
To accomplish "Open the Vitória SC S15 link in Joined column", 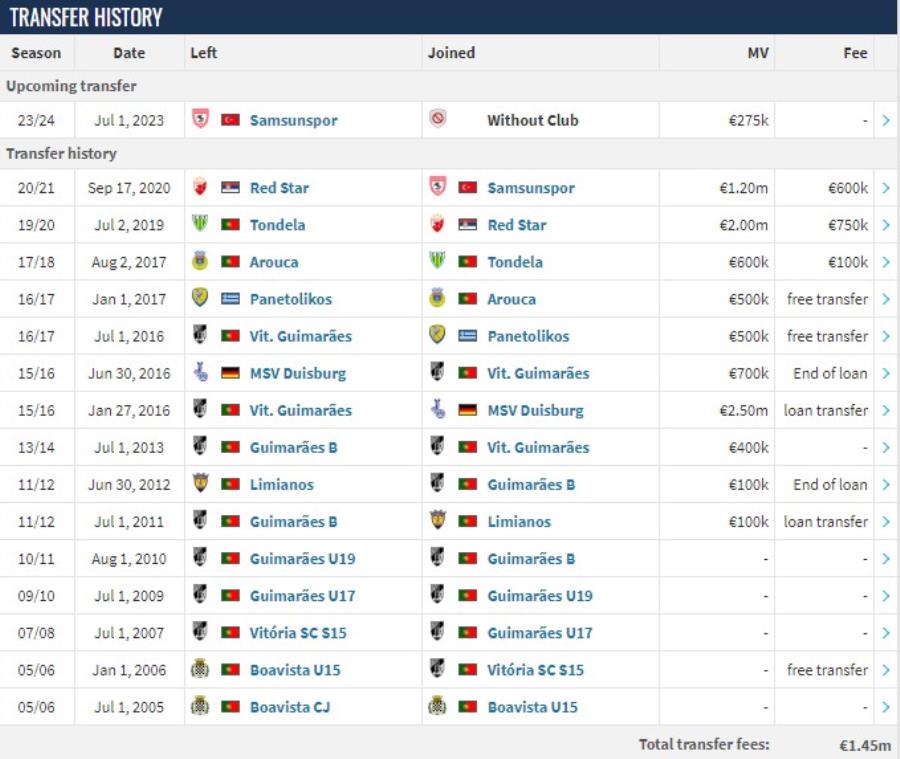I will click(535, 671).
